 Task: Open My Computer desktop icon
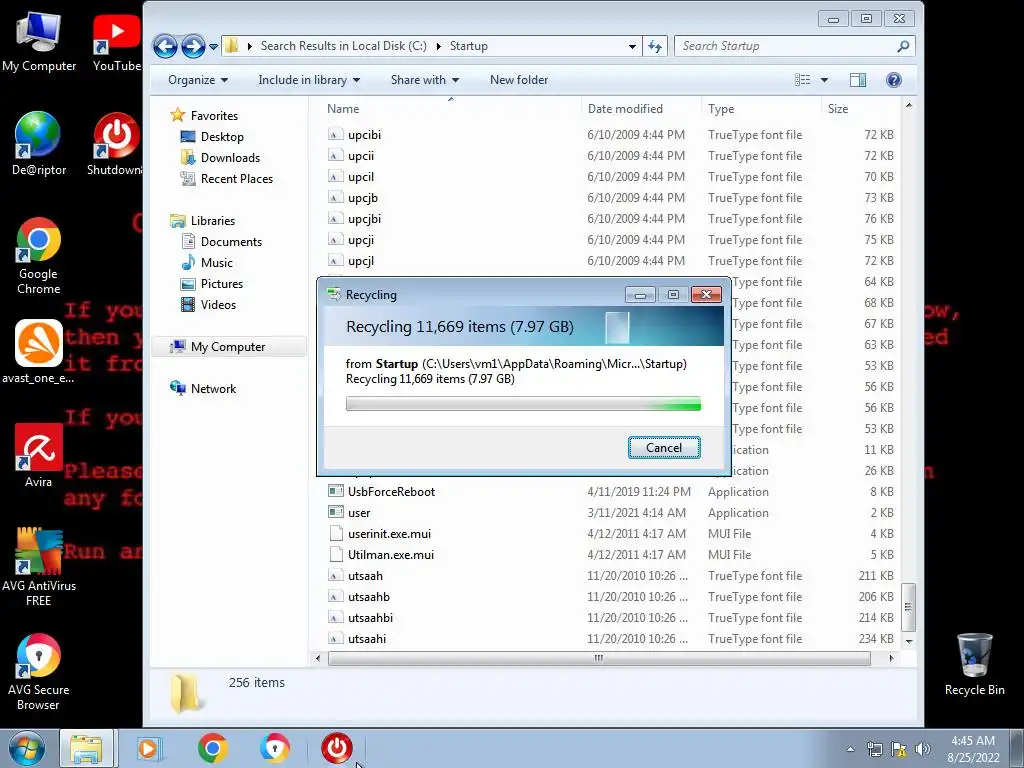click(39, 41)
